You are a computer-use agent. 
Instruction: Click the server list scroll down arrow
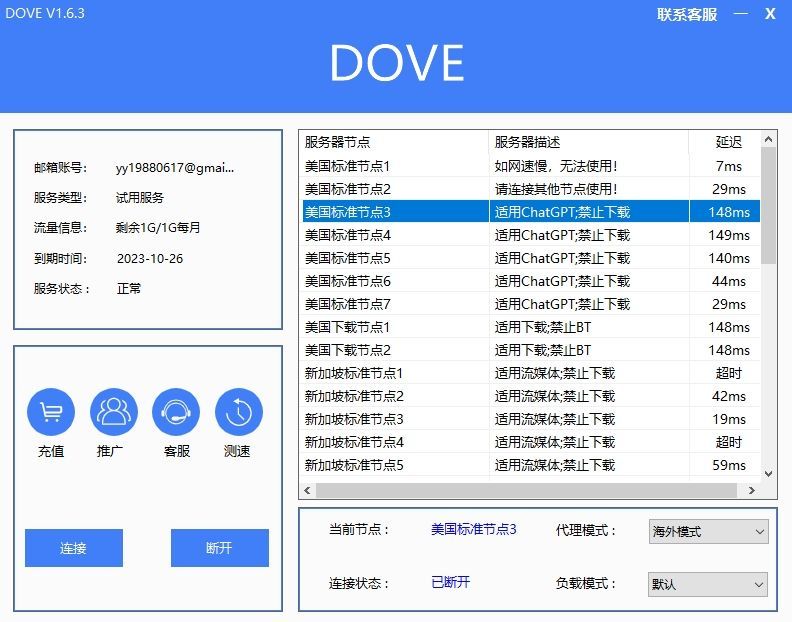pyautogui.click(x=768, y=474)
